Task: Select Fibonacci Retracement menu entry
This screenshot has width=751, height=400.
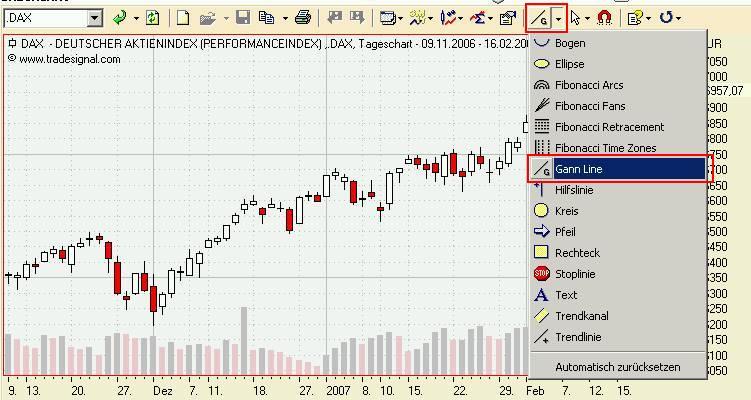Action: [617, 127]
